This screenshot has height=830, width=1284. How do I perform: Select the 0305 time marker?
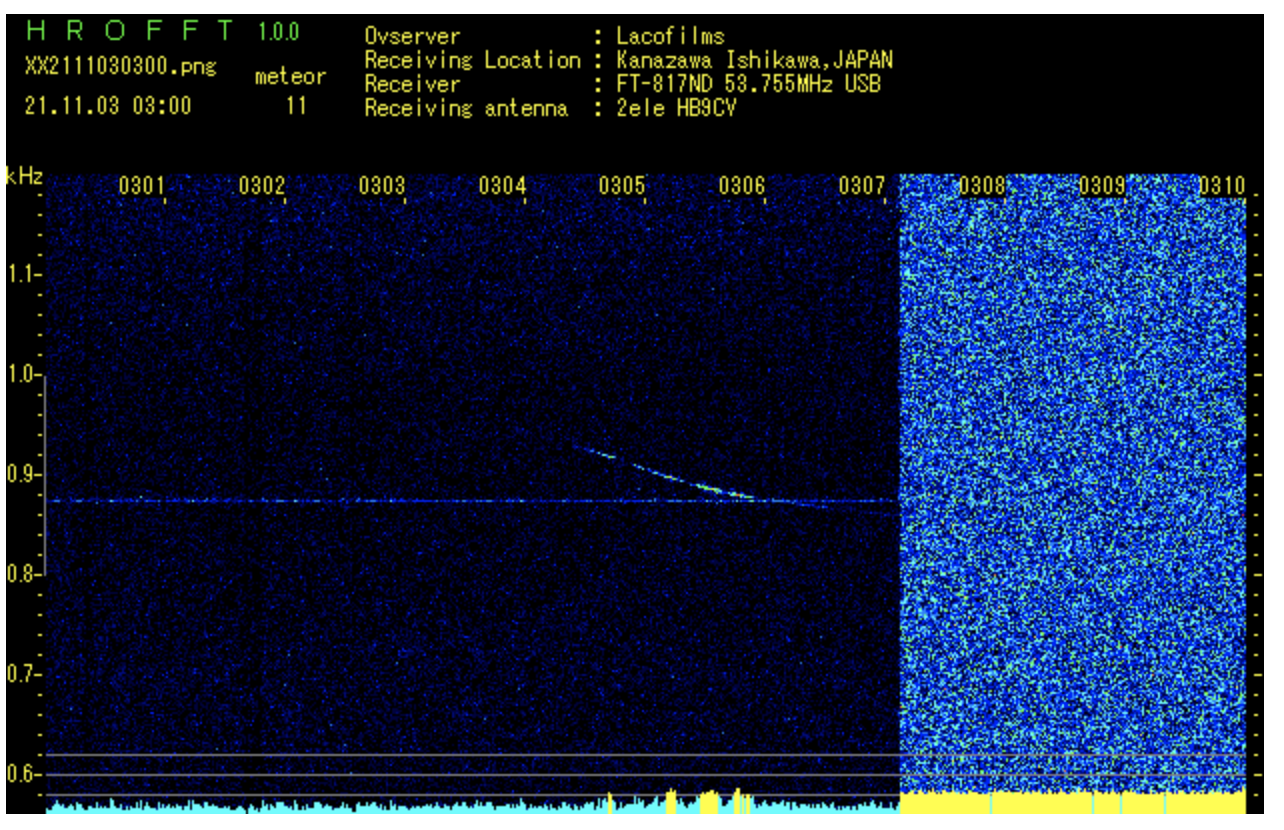(x=621, y=186)
